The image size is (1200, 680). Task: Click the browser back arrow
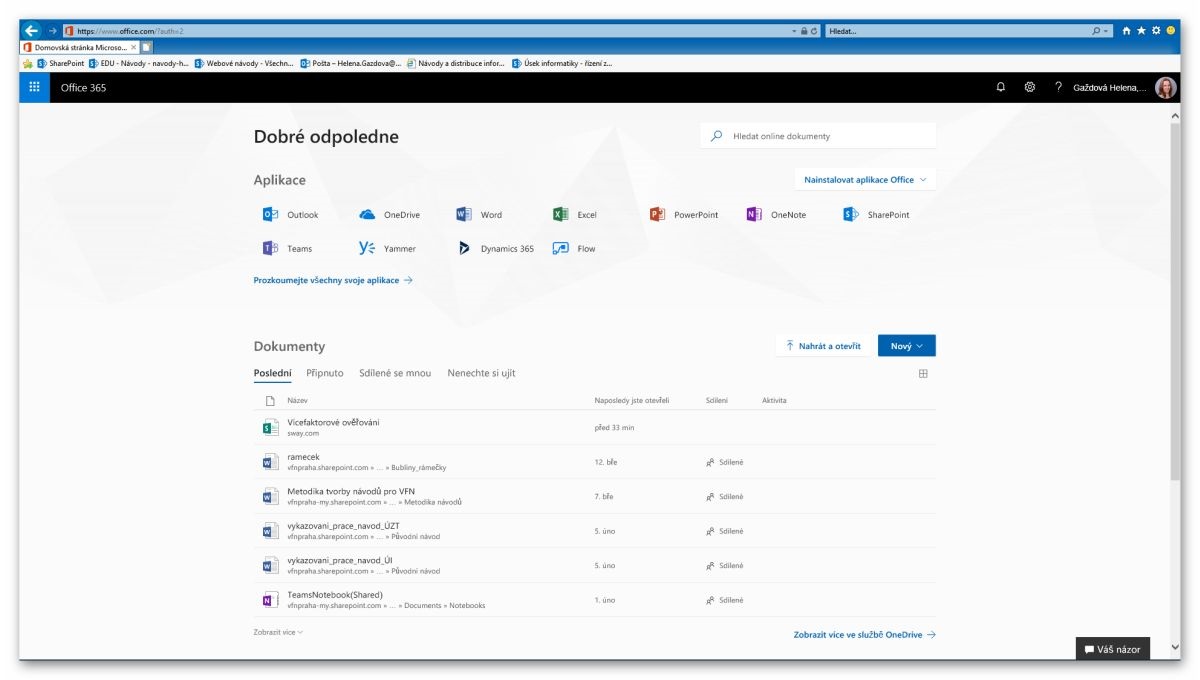(31, 30)
